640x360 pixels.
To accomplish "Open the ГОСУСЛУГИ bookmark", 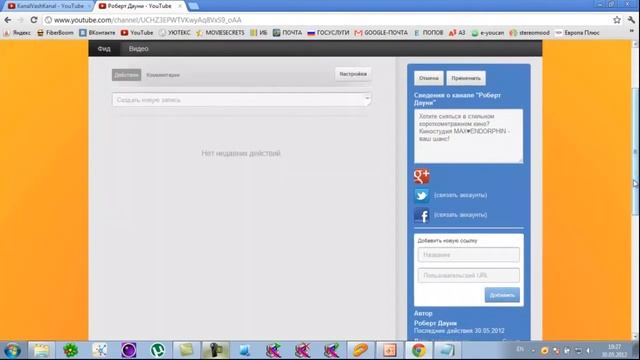I will [328, 33].
